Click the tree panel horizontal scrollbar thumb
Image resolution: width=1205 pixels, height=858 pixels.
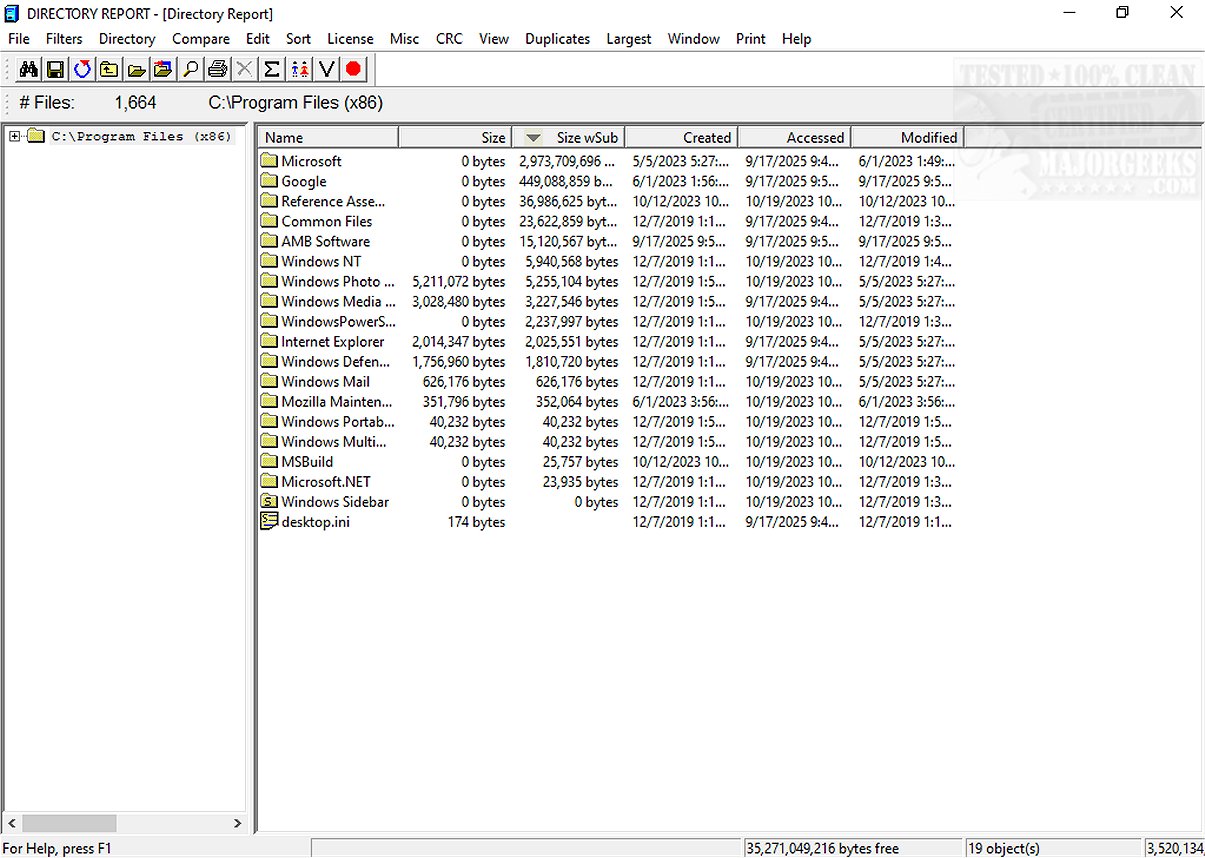(x=69, y=823)
